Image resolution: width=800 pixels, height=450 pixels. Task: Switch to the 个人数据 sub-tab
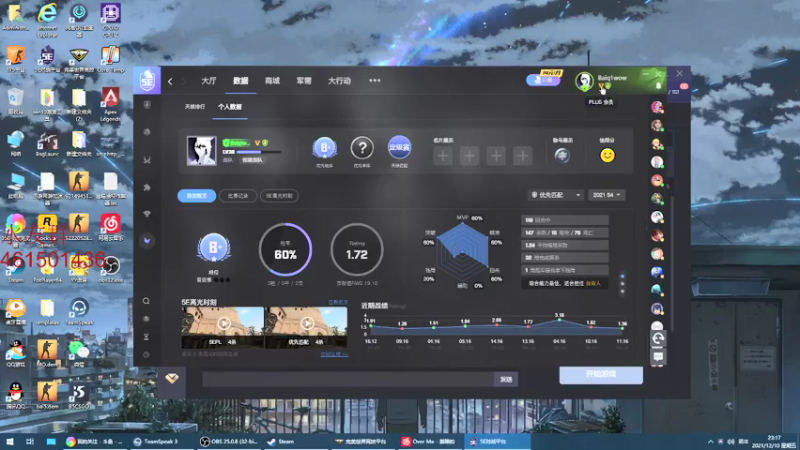point(230,107)
